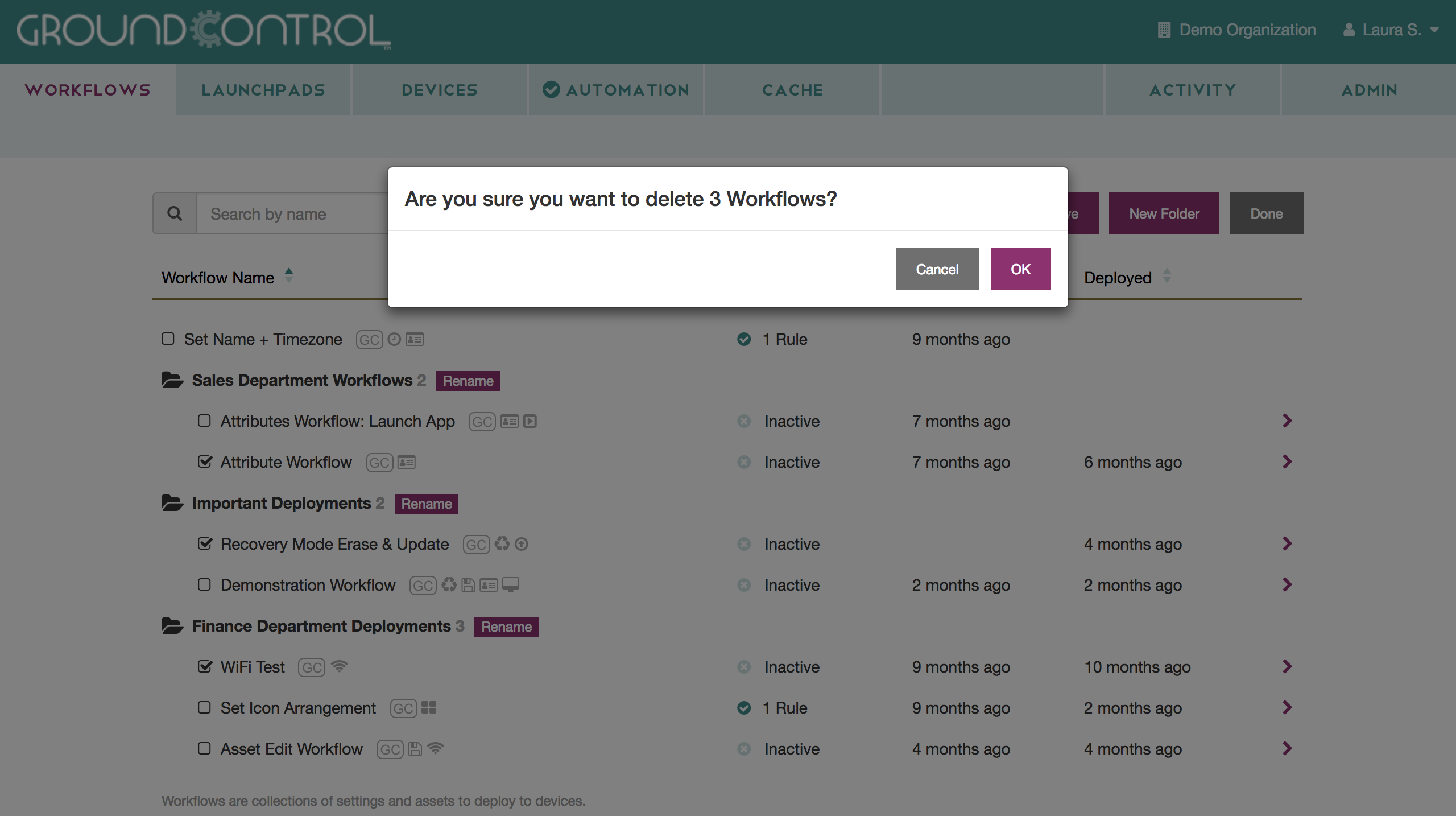
Task: Switch to the Devices tab
Action: 440,90
